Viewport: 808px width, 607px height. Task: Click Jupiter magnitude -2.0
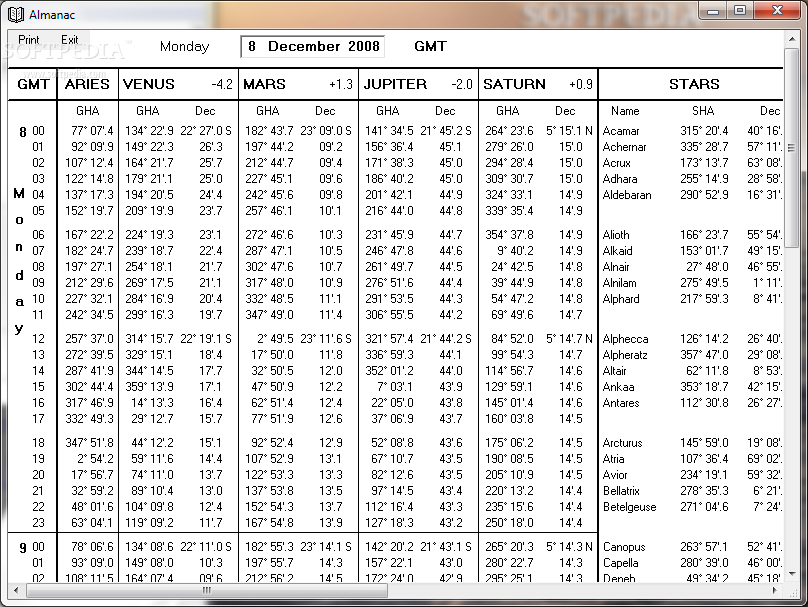point(462,85)
